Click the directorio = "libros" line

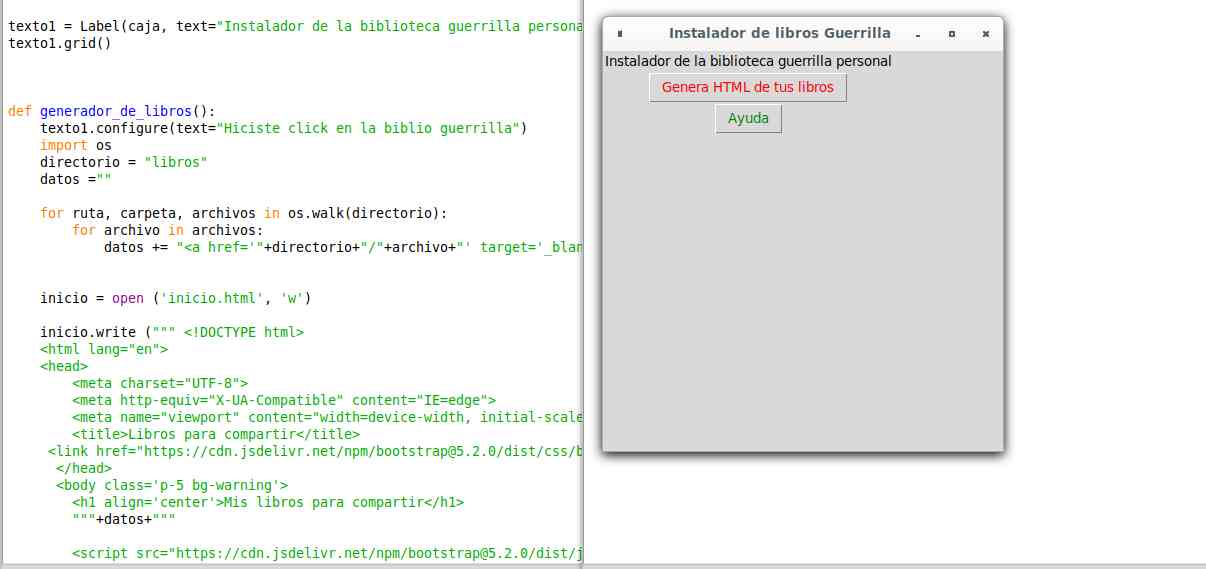click(x=124, y=162)
